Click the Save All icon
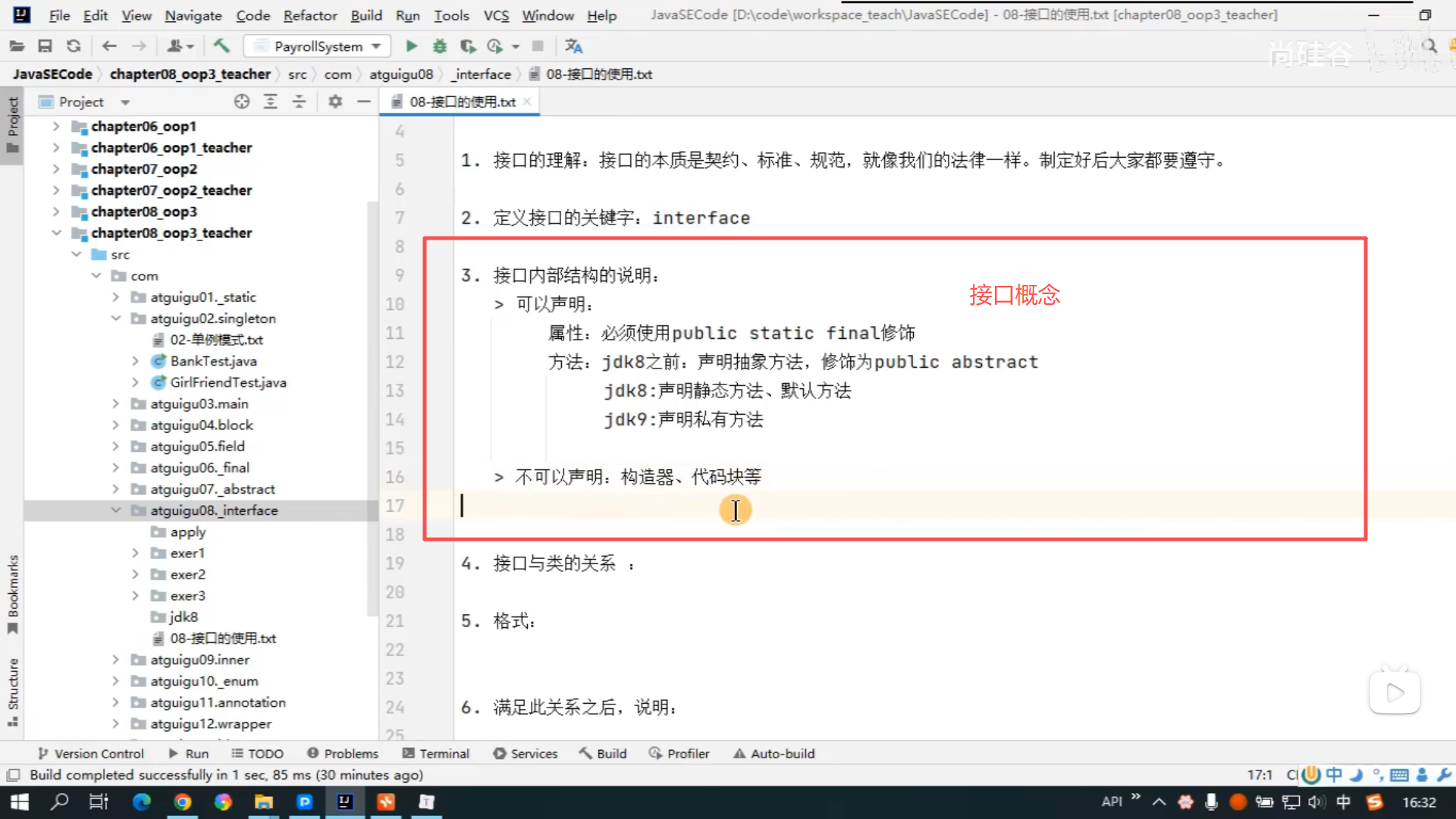This screenshot has height=819, width=1456. tap(45, 46)
